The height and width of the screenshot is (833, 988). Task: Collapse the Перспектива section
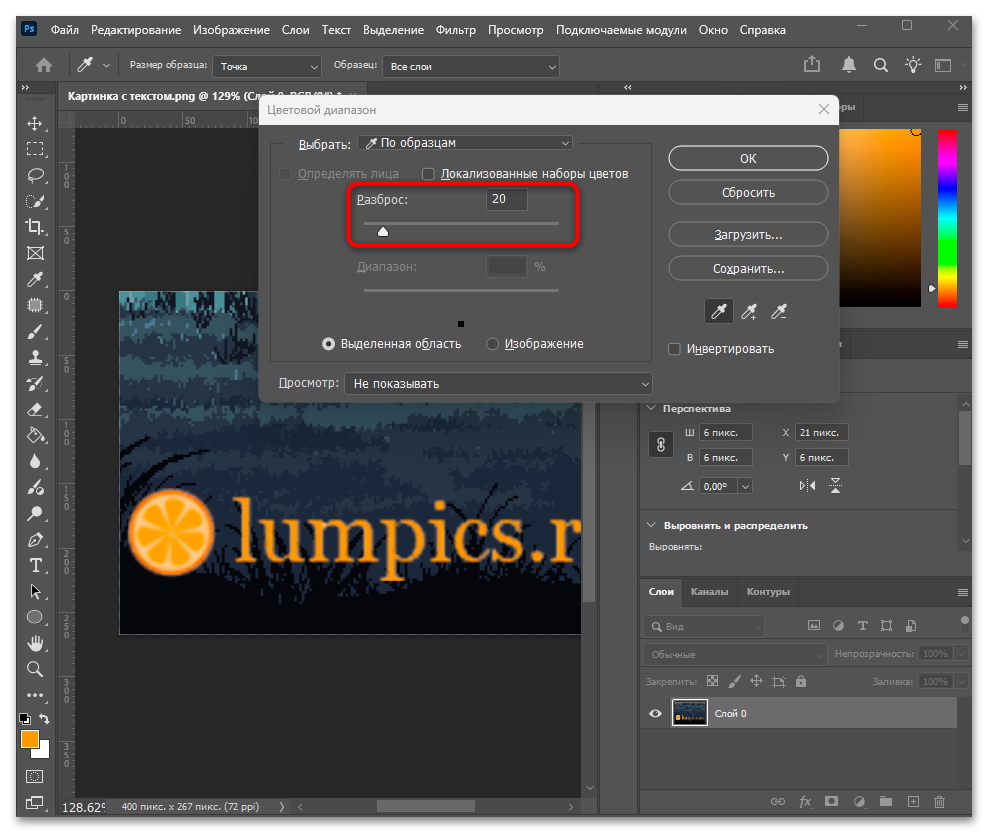click(652, 408)
